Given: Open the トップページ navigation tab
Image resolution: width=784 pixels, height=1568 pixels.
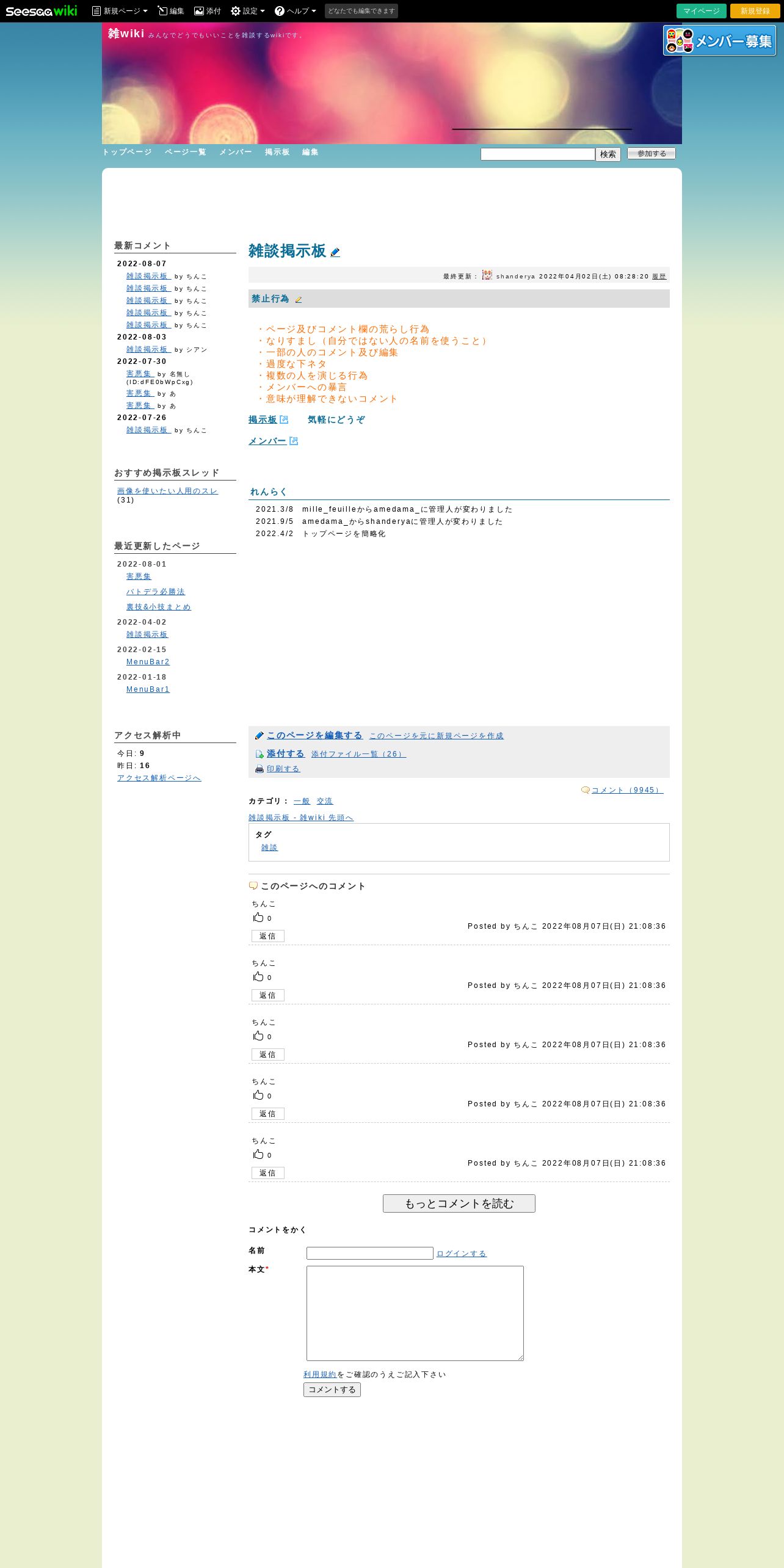Looking at the screenshot, I should [x=127, y=152].
